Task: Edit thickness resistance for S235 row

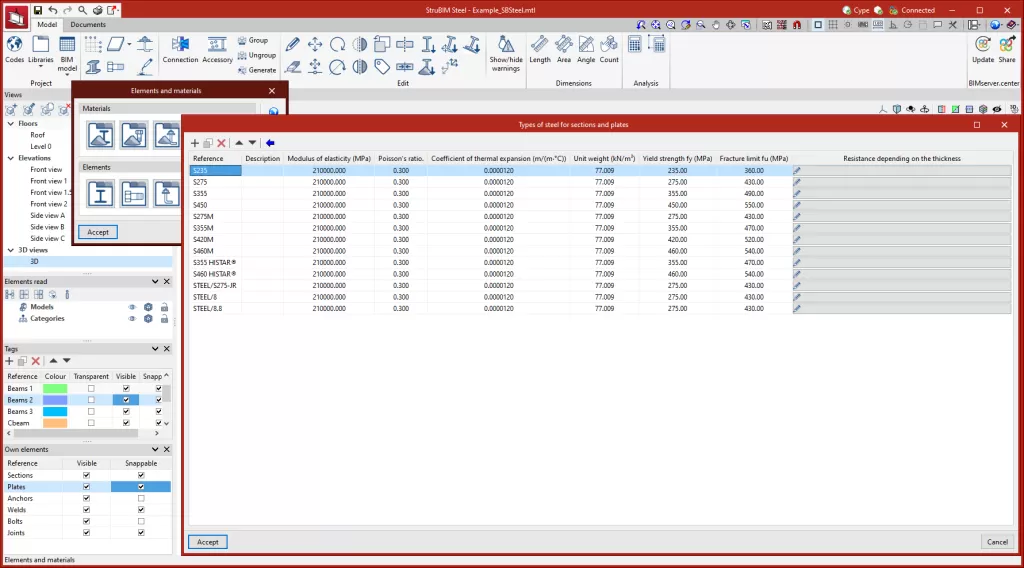Action: [x=798, y=171]
